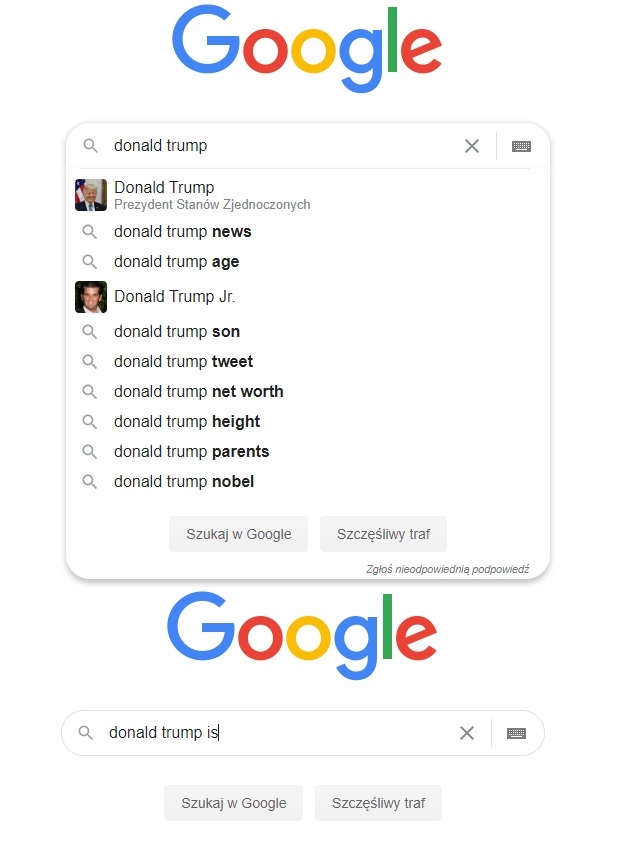
Task: Pick the 'donald trump height' suggestion
Action: pyautogui.click(x=186, y=422)
